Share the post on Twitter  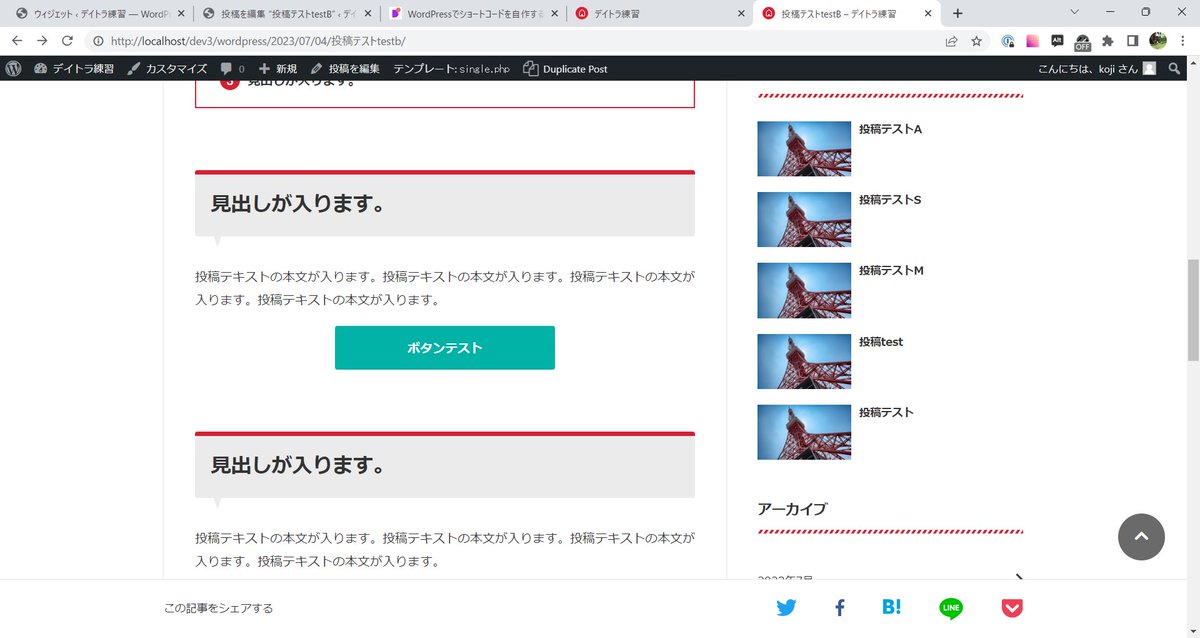click(x=786, y=608)
